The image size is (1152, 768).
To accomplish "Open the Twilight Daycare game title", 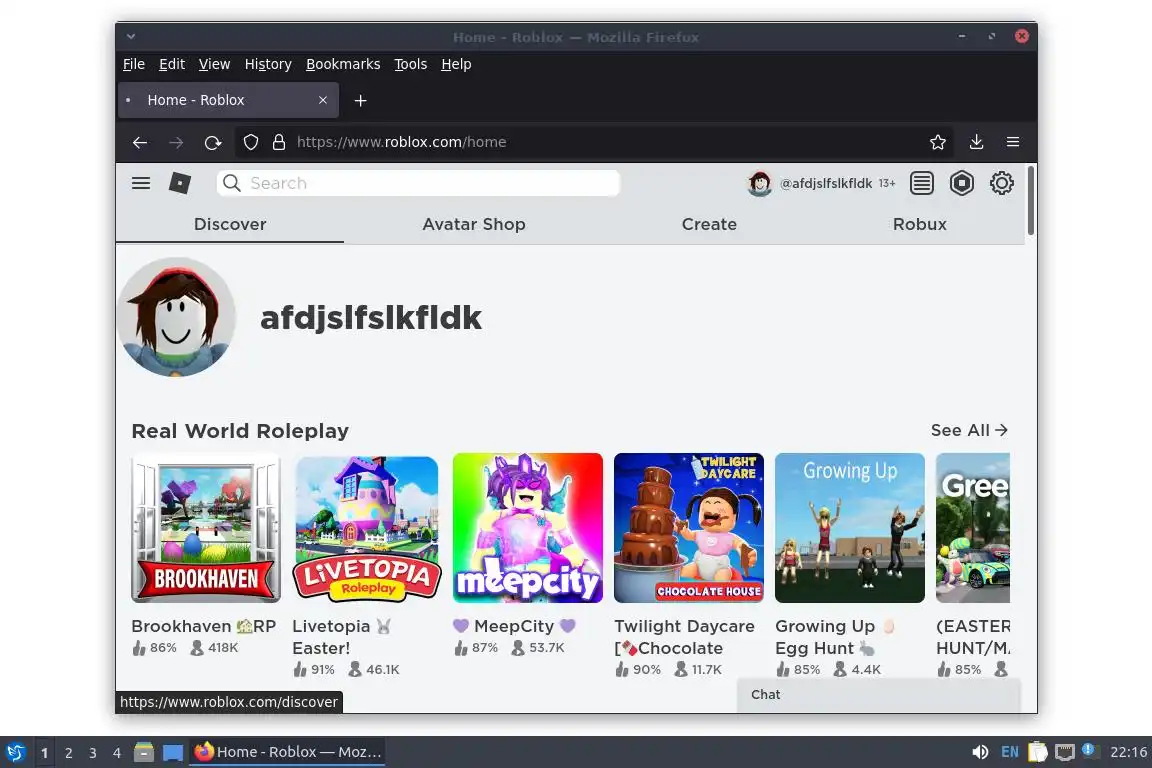I will tap(685, 637).
